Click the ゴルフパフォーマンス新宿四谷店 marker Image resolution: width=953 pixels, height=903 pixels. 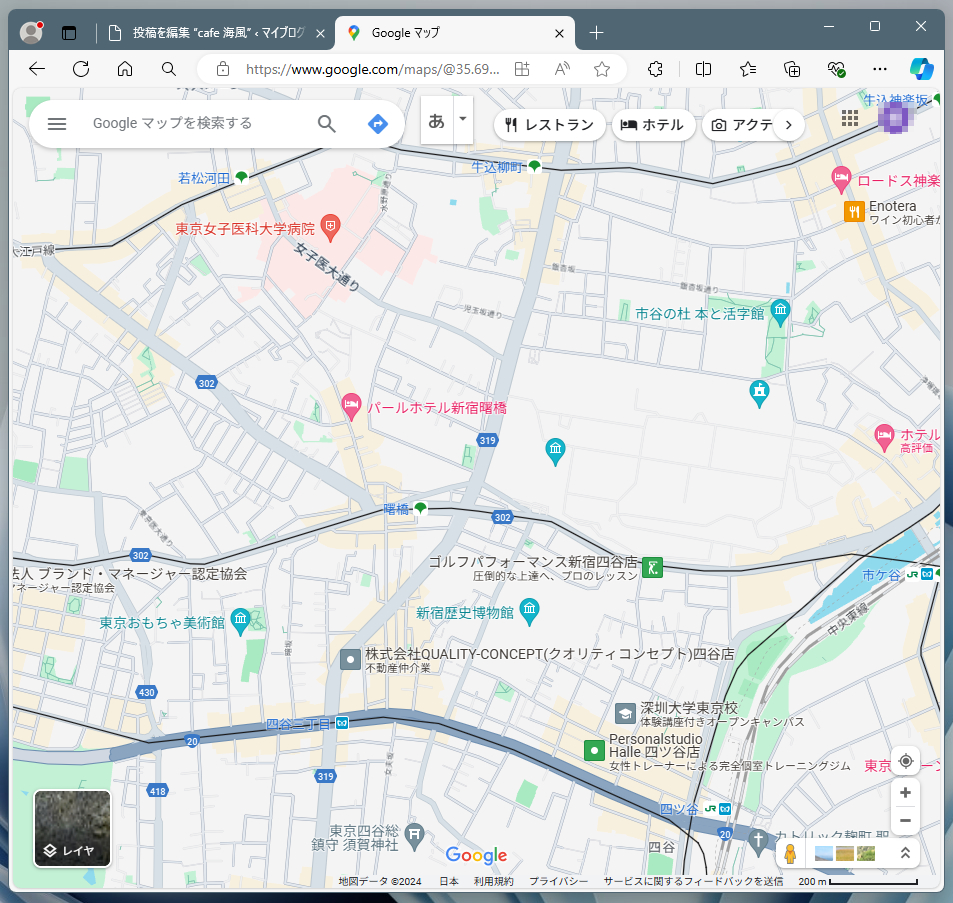click(652, 568)
